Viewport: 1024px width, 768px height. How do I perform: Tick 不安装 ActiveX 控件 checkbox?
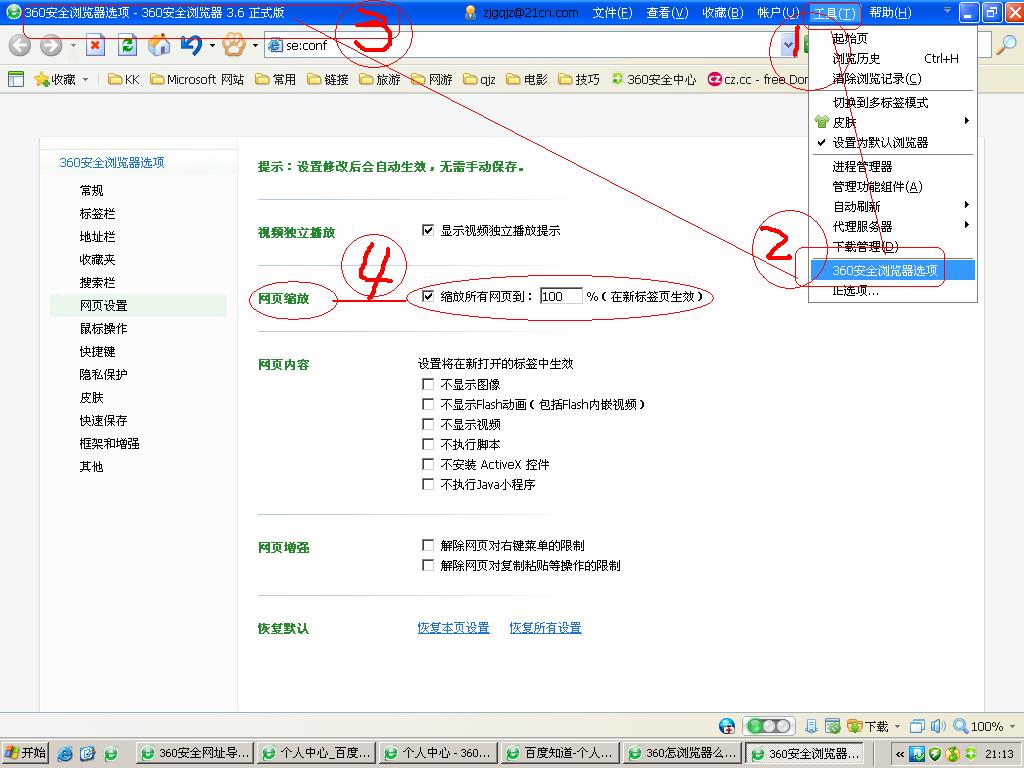[x=428, y=464]
